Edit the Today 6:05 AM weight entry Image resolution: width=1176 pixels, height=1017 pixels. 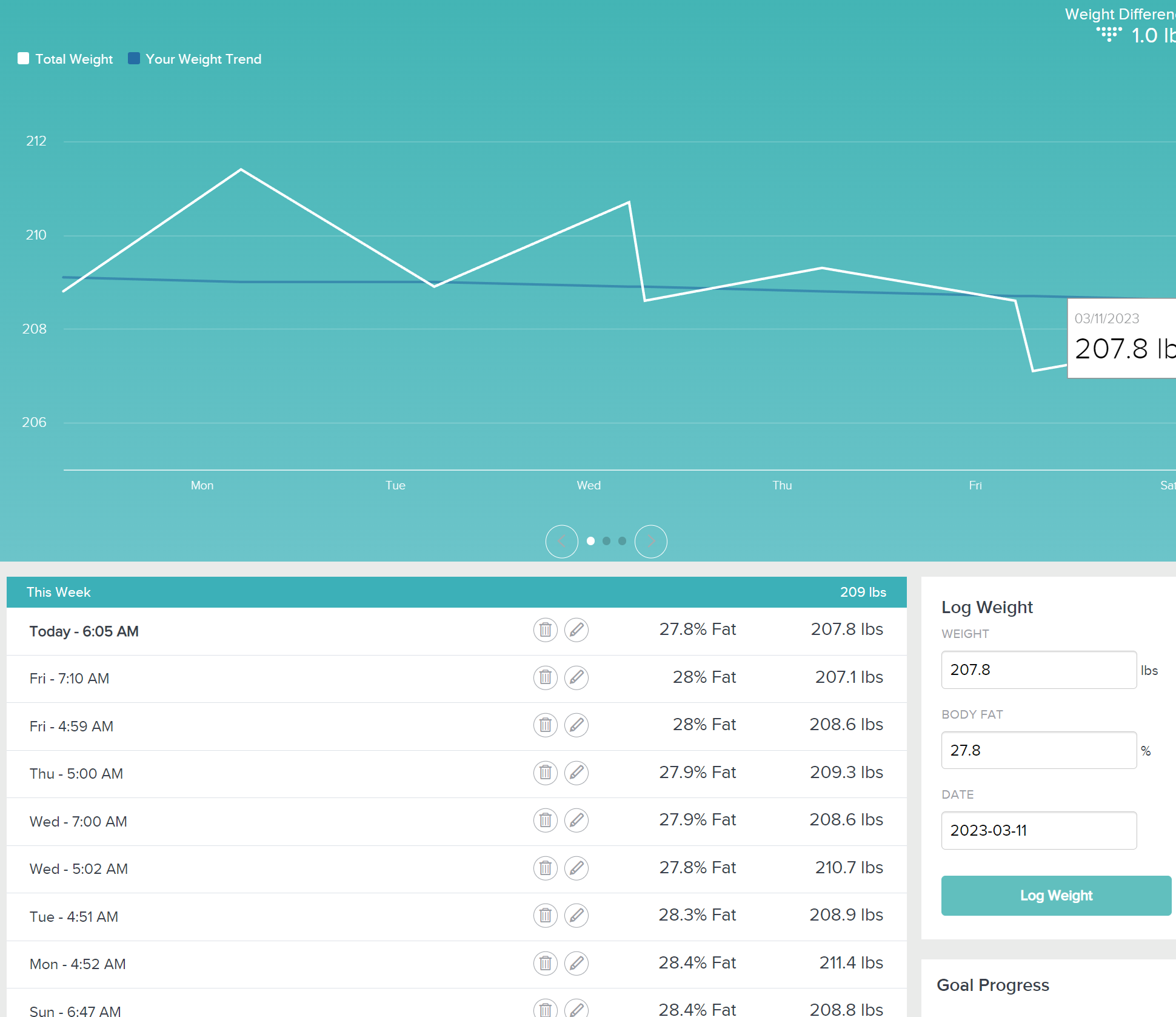coord(576,630)
